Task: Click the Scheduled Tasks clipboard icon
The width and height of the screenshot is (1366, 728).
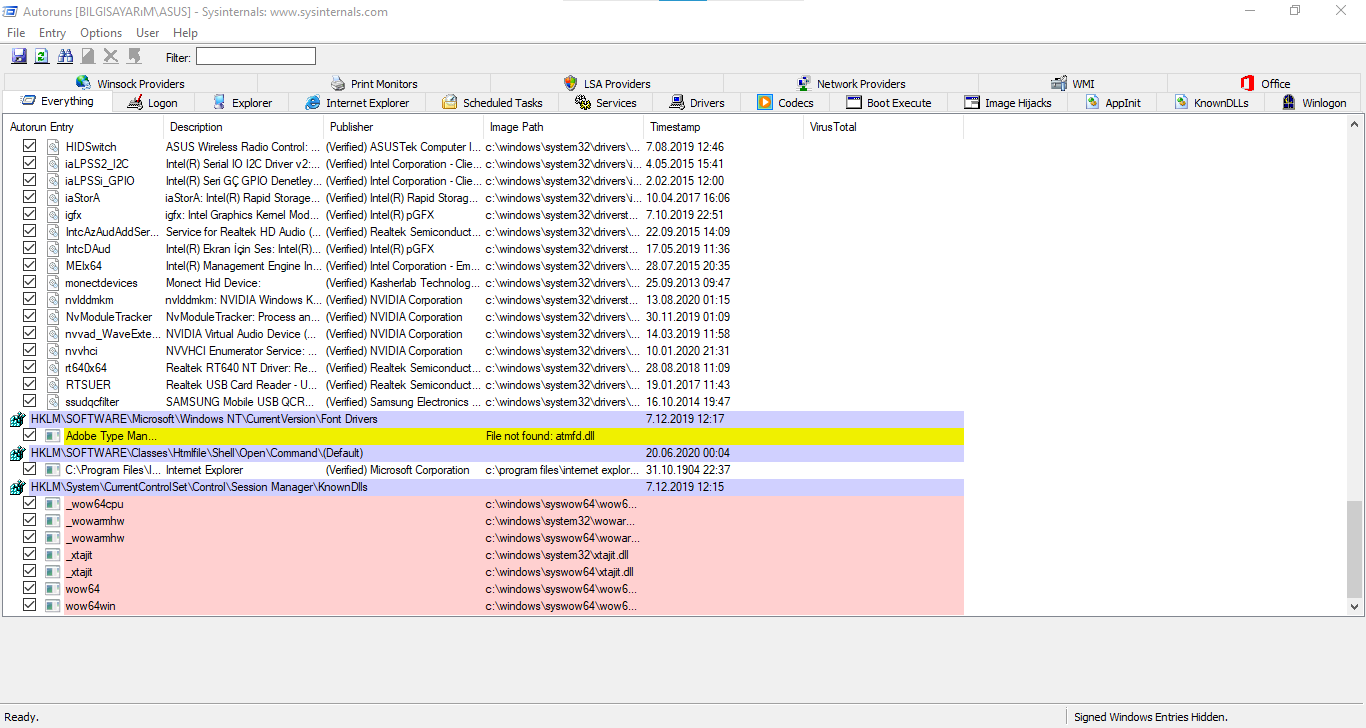Action: (x=450, y=102)
